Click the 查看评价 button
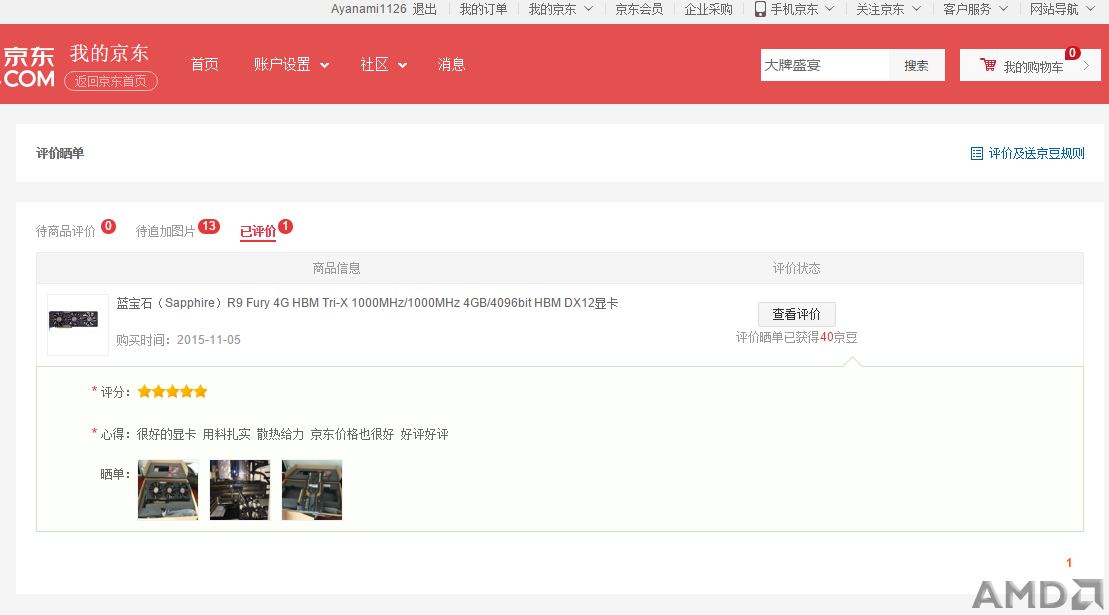 796,314
